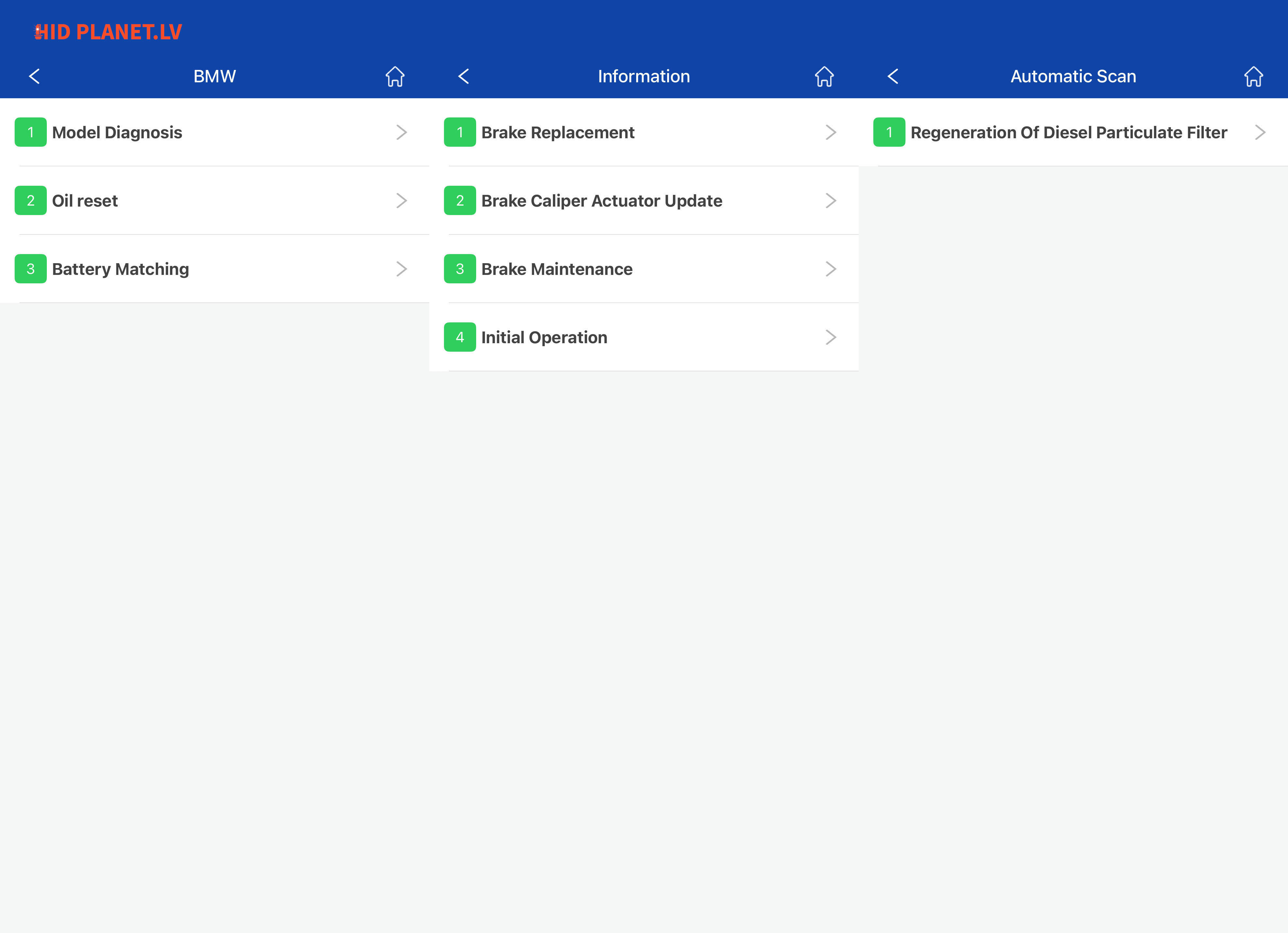Screen dimensions: 1288x933
Task: Click green number badge beside Model Diagnosis
Action: (31, 132)
